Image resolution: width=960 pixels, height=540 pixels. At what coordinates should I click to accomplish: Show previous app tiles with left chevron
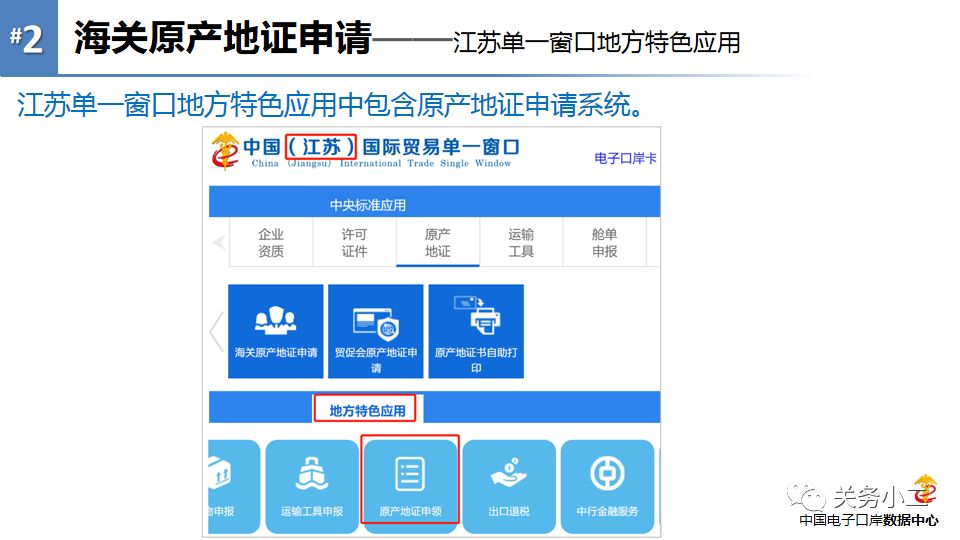coord(217,331)
